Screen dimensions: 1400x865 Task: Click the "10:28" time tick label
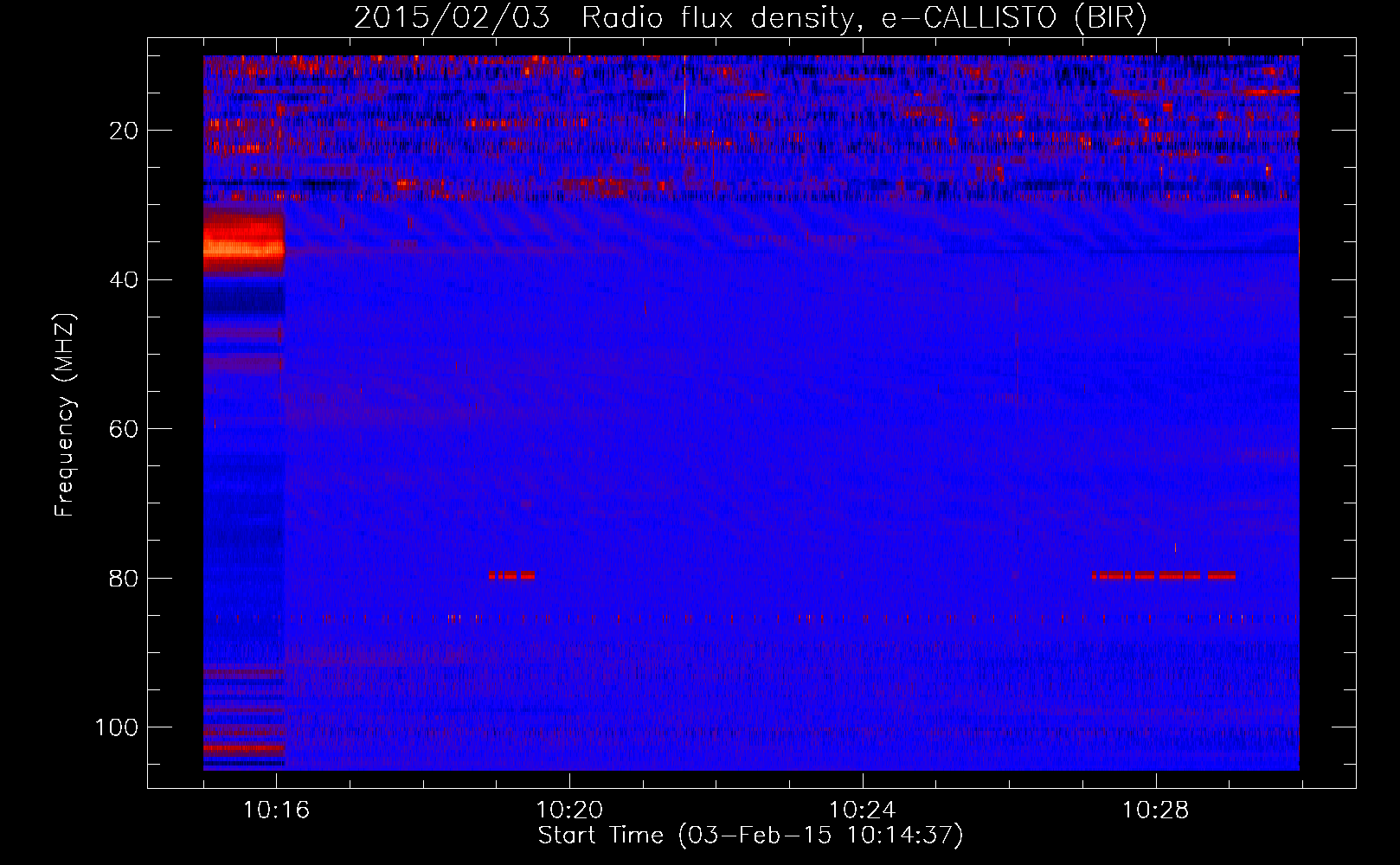click(x=1156, y=811)
